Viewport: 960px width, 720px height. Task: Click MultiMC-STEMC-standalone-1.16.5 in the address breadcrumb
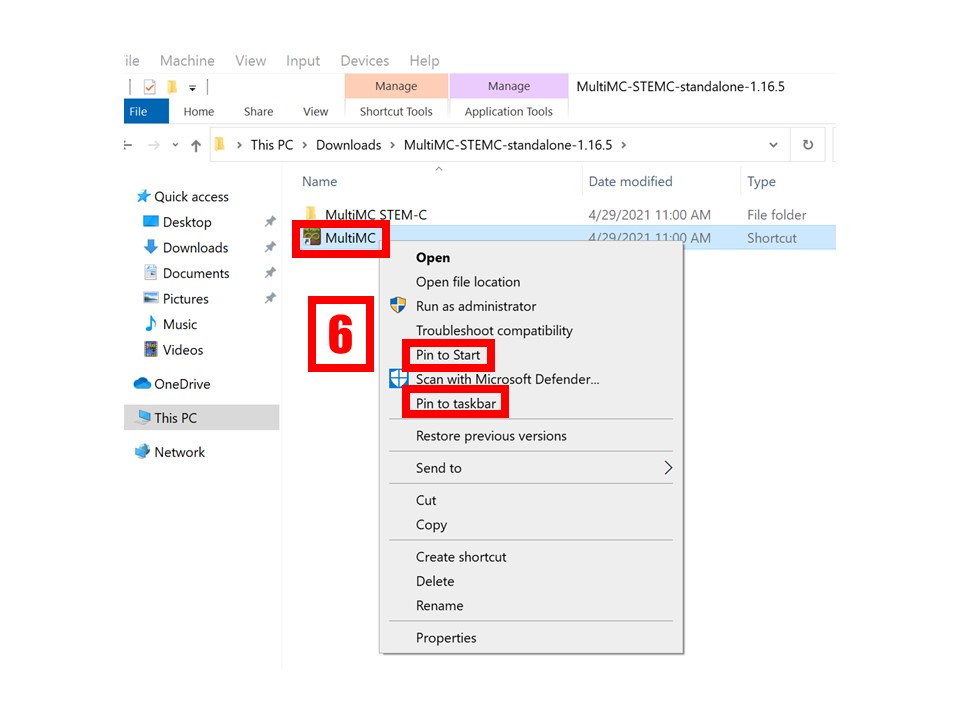508,145
